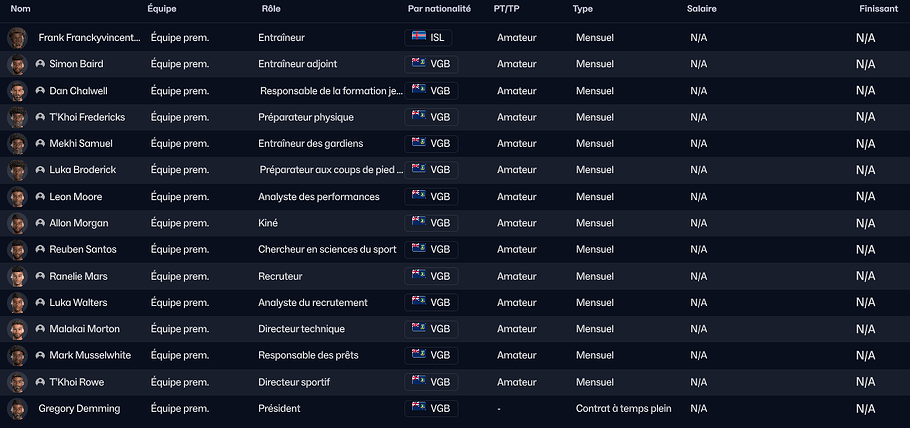Open Frank Franckyvincent's avatar portrait

pyautogui.click(x=16, y=38)
